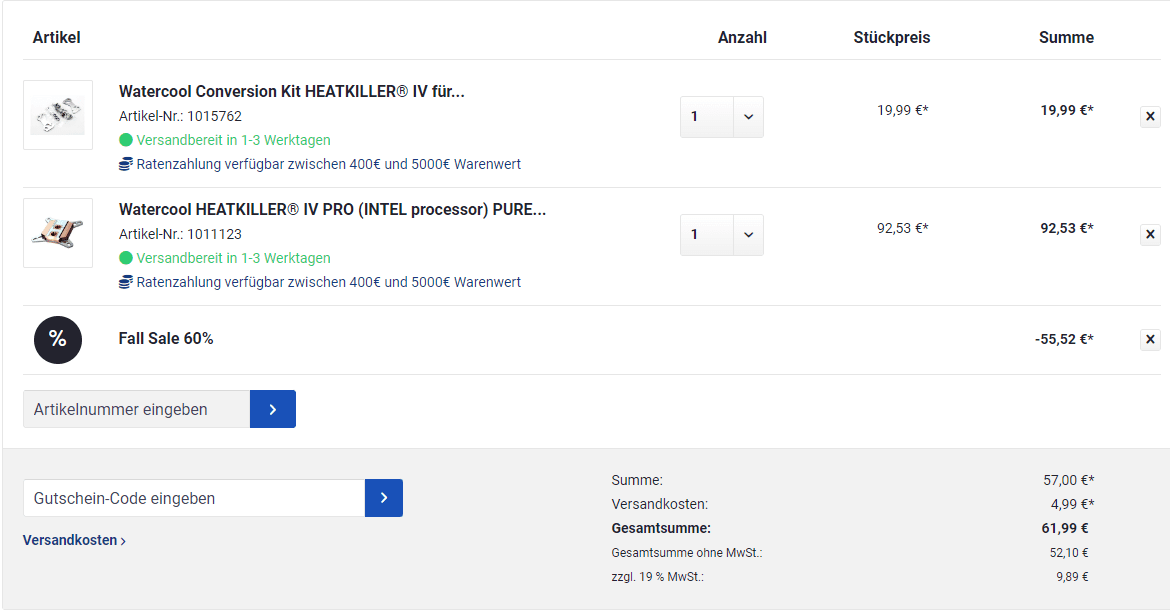This screenshot has width=1170, height=611.
Task: Focus the Gutschein-Code eingeben field
Action: [194, 498]
